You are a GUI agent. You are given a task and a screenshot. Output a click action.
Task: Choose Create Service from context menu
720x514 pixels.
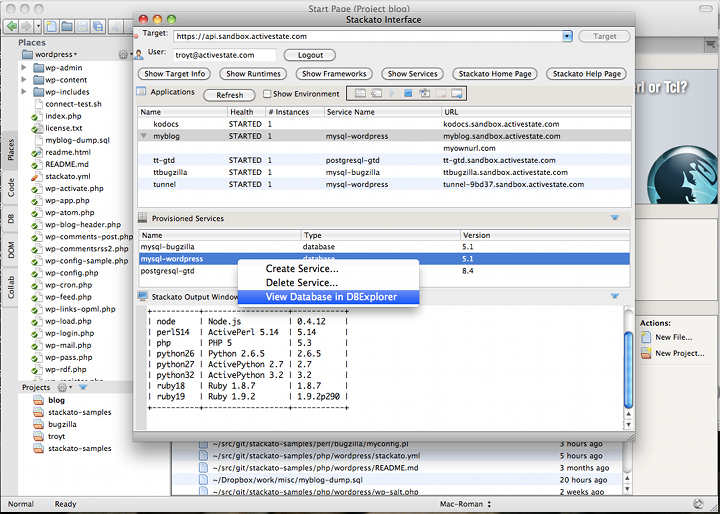pyautogui.click(x=328, y=269)
